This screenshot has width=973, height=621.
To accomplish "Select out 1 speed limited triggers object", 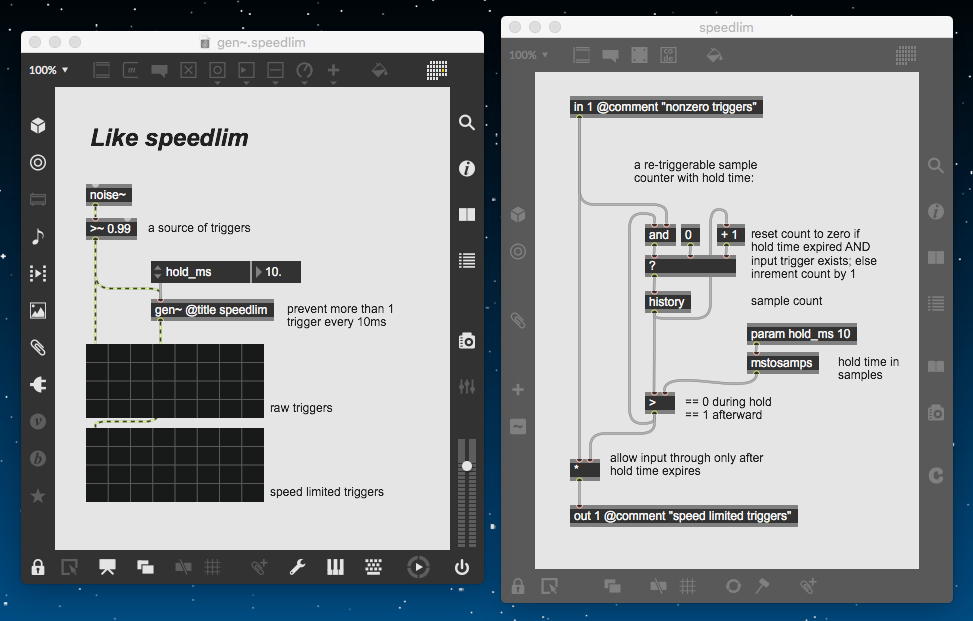I will pos(683,516).
